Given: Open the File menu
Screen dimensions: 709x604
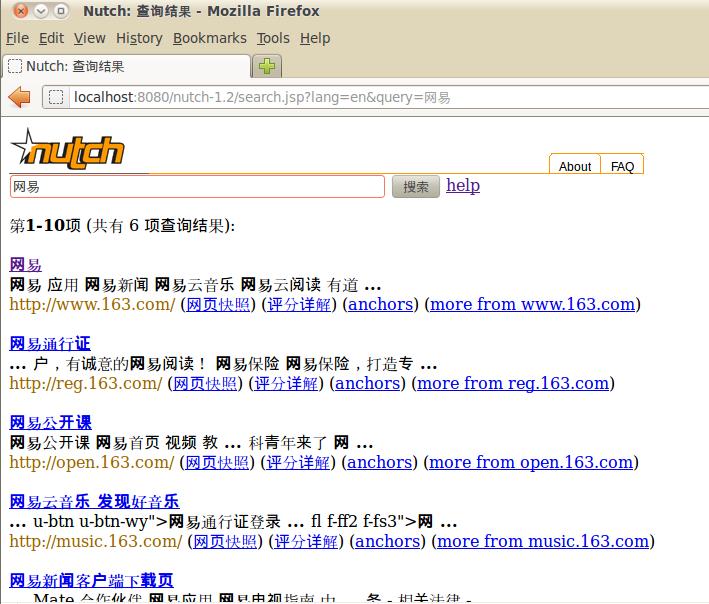Looking at the screenshot, I should [18, 38].
